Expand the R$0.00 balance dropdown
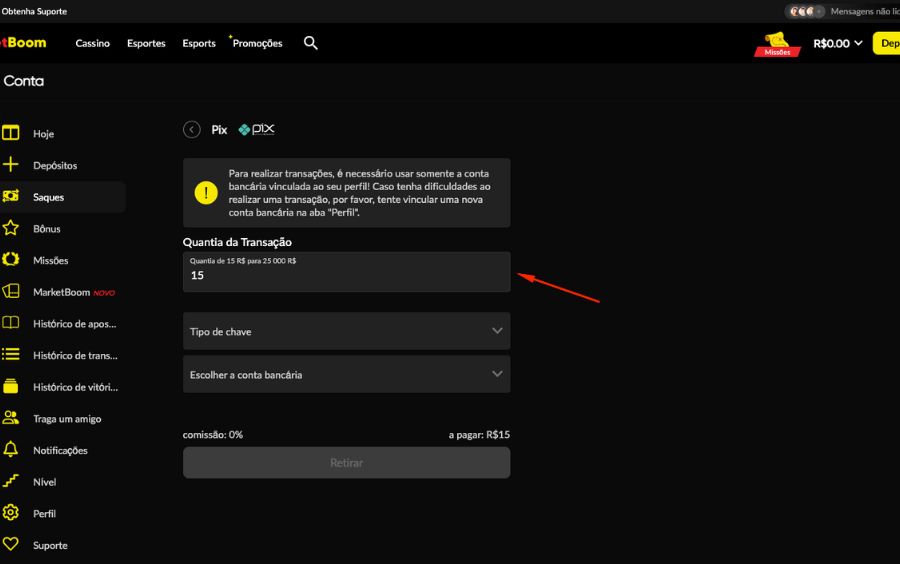The width and height of the screenshot is (900, 564). pos(837,44)
